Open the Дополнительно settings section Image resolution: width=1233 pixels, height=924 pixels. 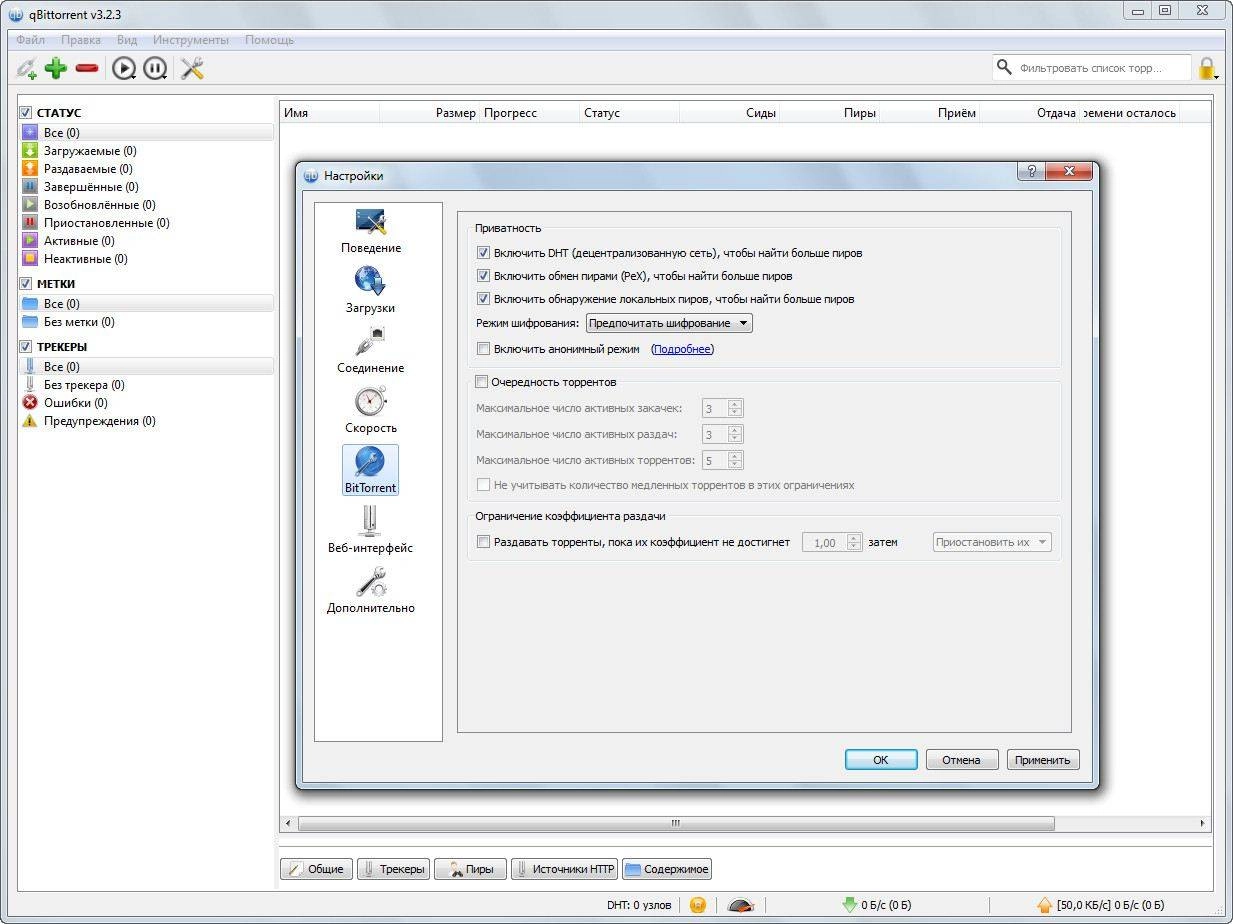tap(370, 591)
